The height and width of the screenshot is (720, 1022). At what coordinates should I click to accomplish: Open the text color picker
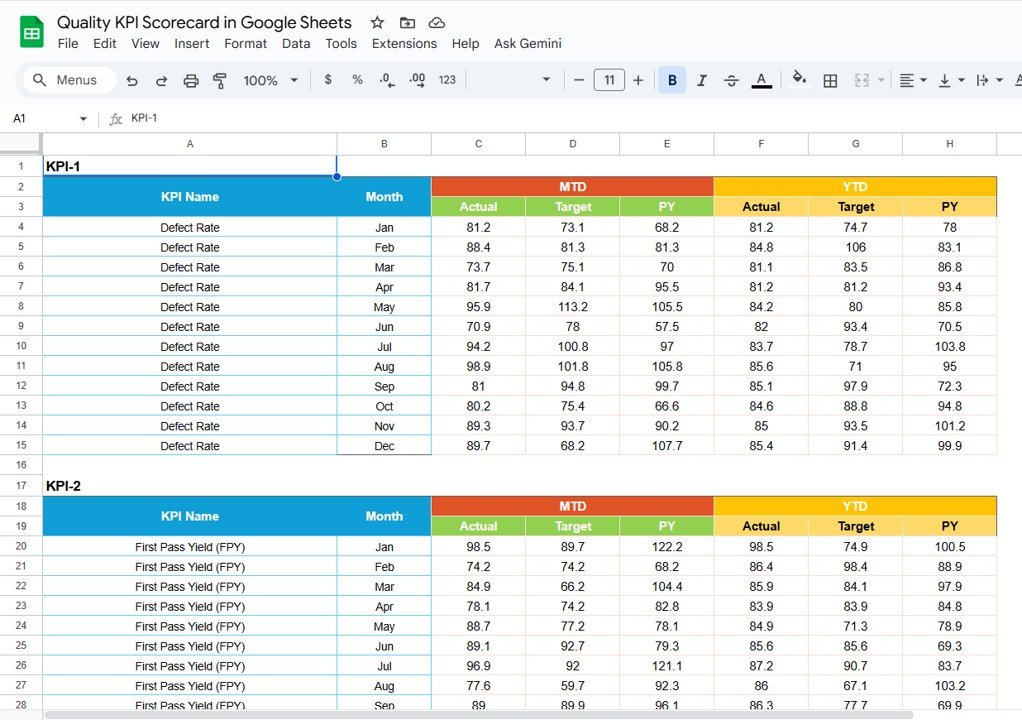click(761, 80)
